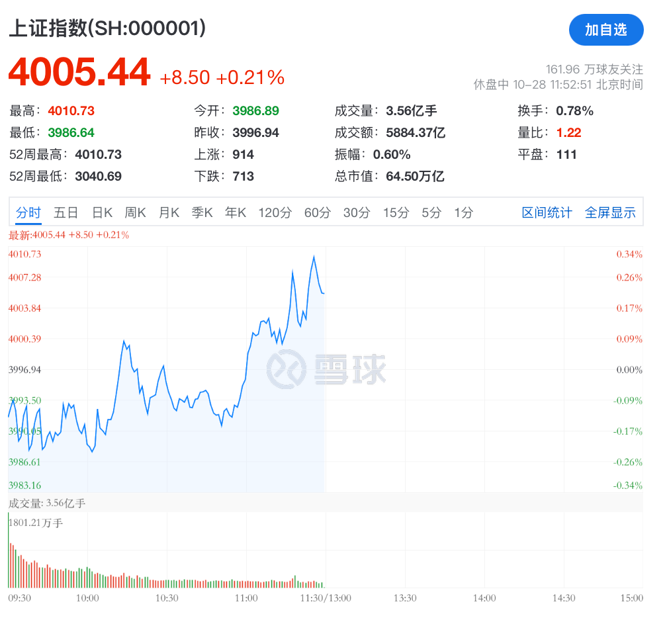Image resolution: width=667 pixels, height=618 pixels.
Task: Select the 年K chart tab
Action: (235, 212)
